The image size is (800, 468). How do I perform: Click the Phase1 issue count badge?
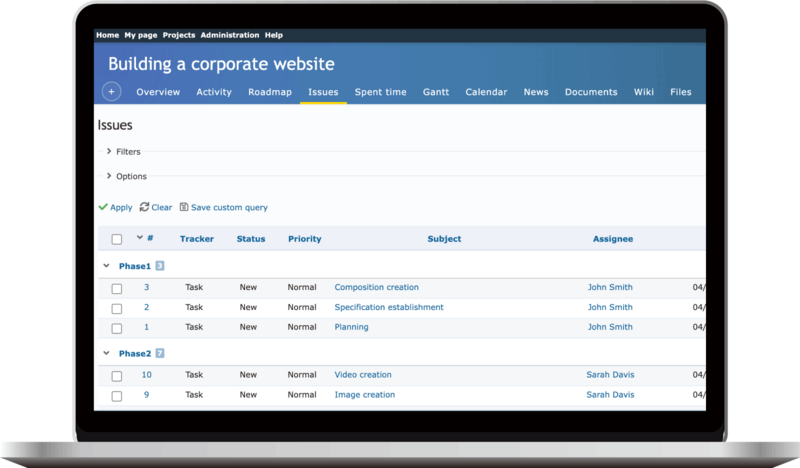pos(159,267)
